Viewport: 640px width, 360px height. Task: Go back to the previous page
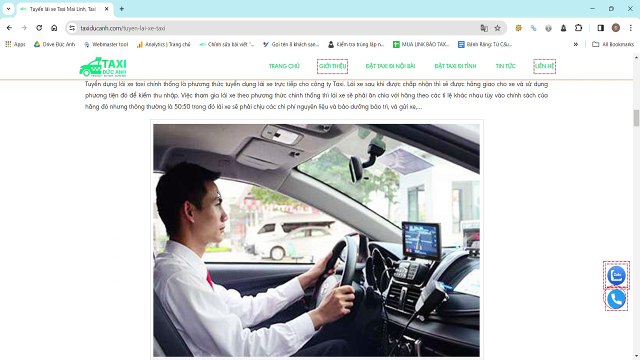pyautogui.click(x=9, y=28)
